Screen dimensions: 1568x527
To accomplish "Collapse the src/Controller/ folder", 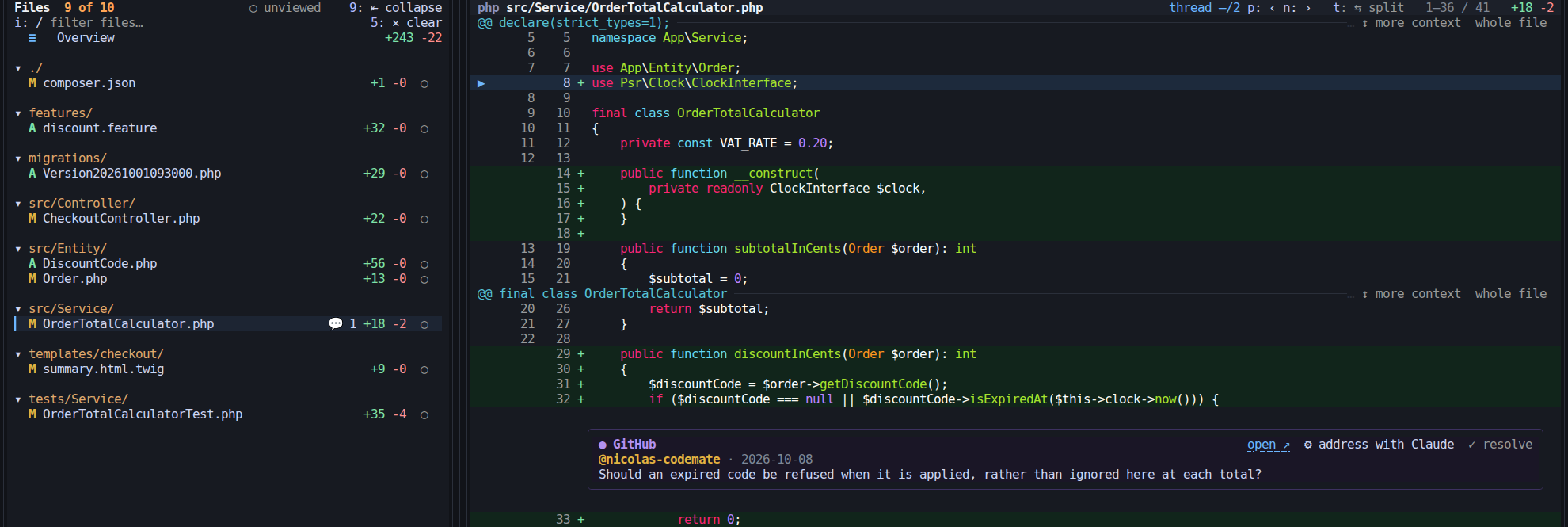I will click(x=18, y=204).
